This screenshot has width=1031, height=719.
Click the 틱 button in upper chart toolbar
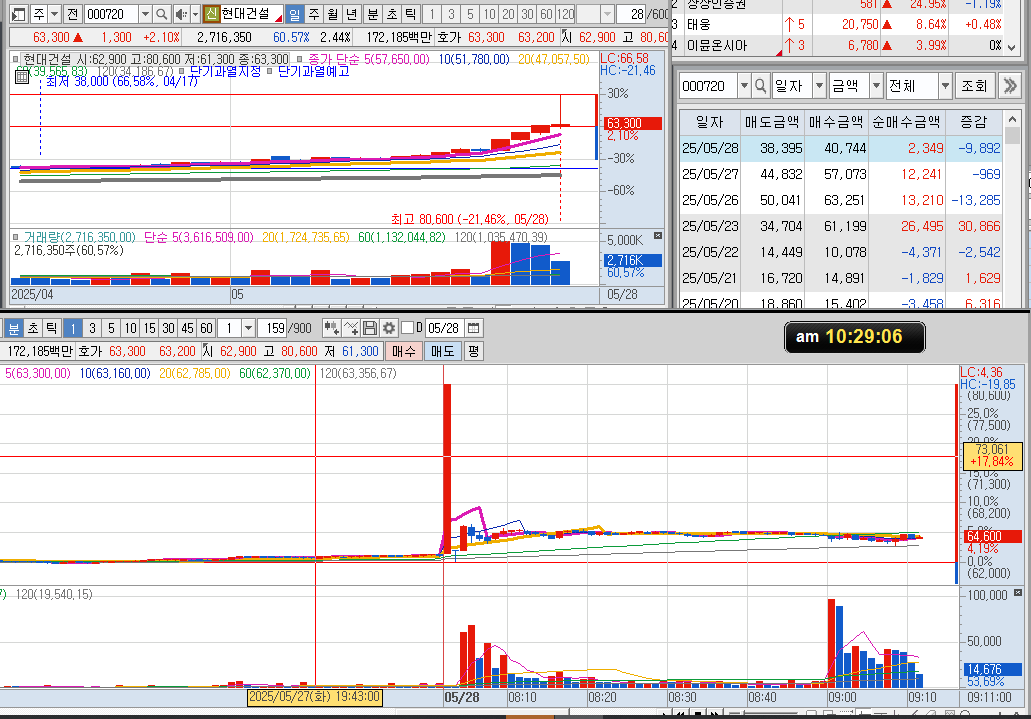[x=410, y=14]
